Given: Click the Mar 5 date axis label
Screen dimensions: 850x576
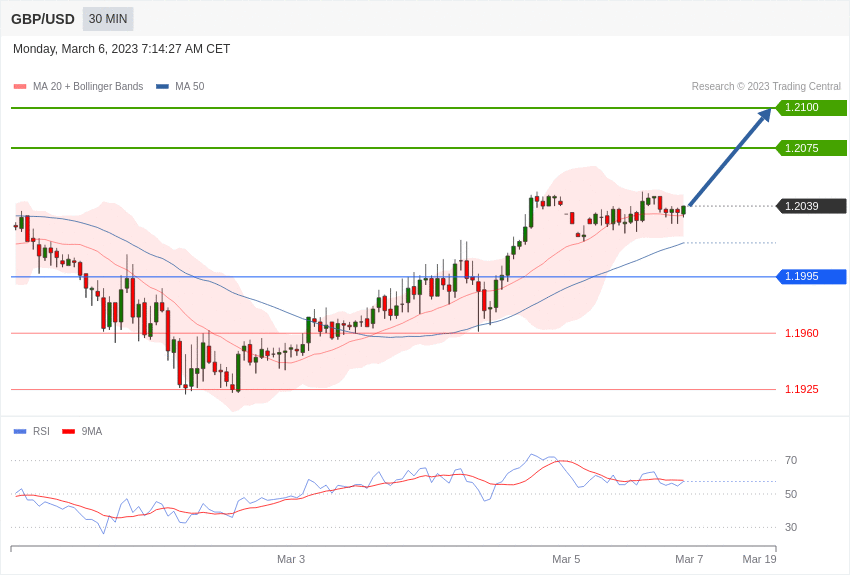Looking at the screenshot, I should click(x=566, y=559).
